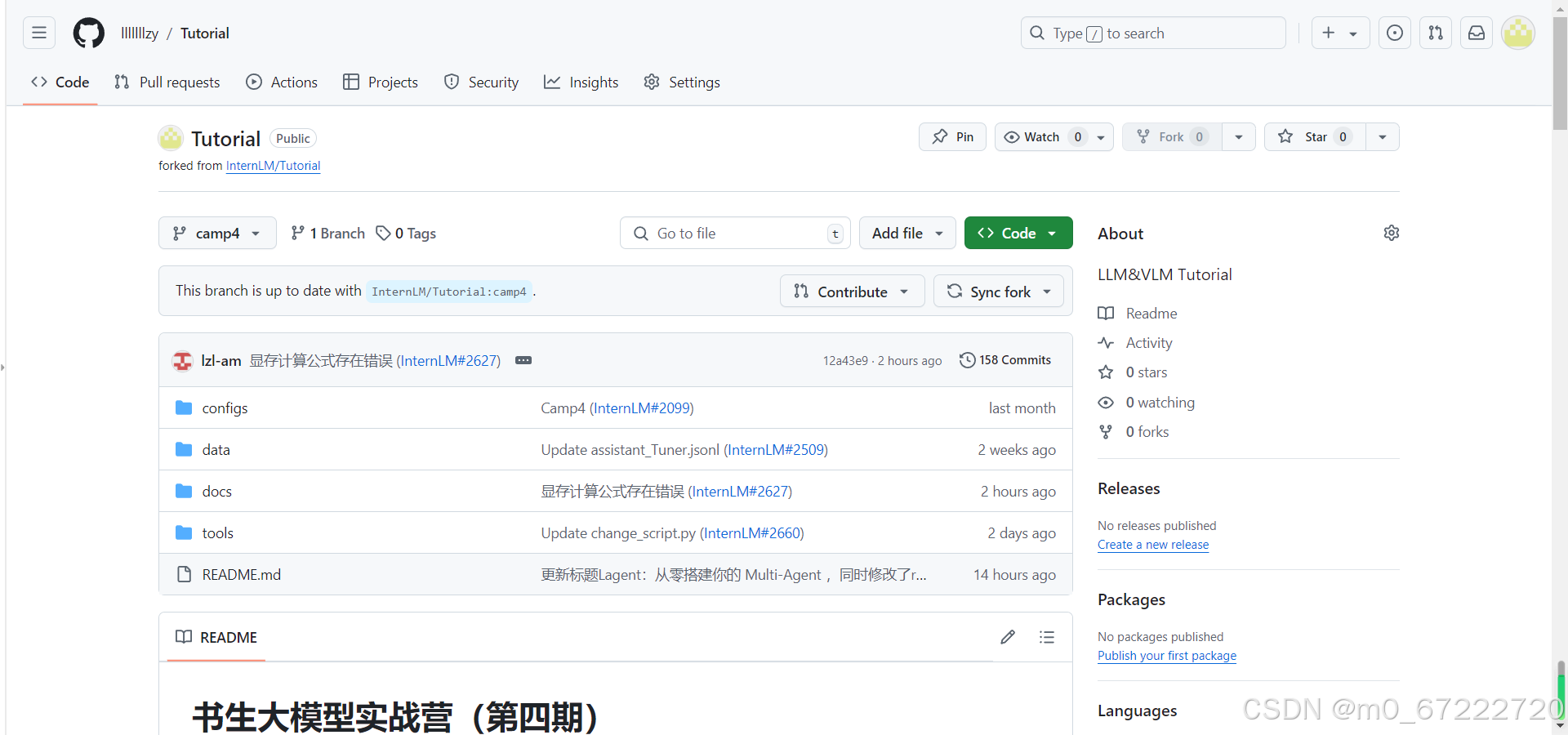This screenshot has height=735, width=1568.
Task: Watch the repository
Action: (1040, 136)
